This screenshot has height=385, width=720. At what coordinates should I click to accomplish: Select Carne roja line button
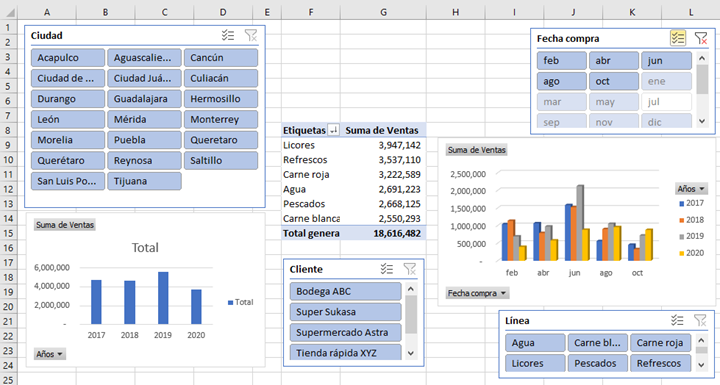click(660, 343)
